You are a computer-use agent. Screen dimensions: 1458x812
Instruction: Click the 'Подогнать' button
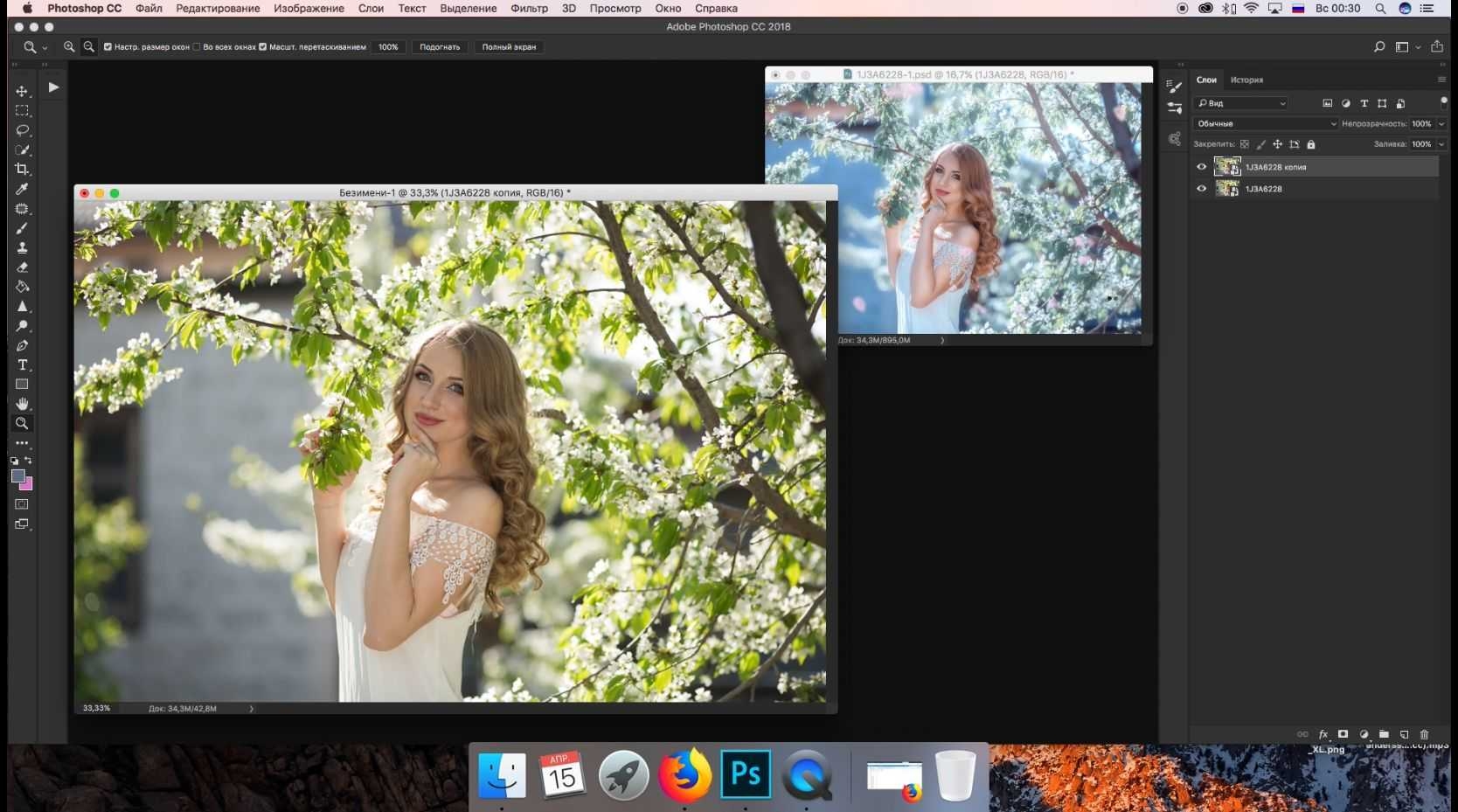[440, 47]
